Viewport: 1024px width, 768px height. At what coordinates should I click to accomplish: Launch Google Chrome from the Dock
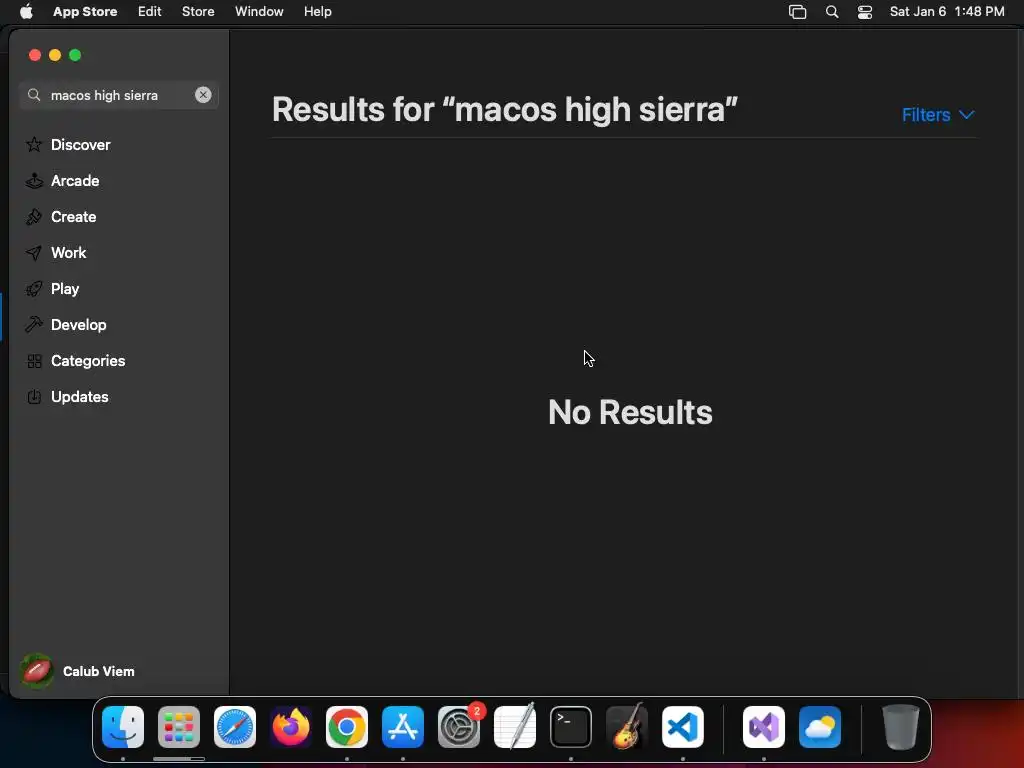[347, 727]
